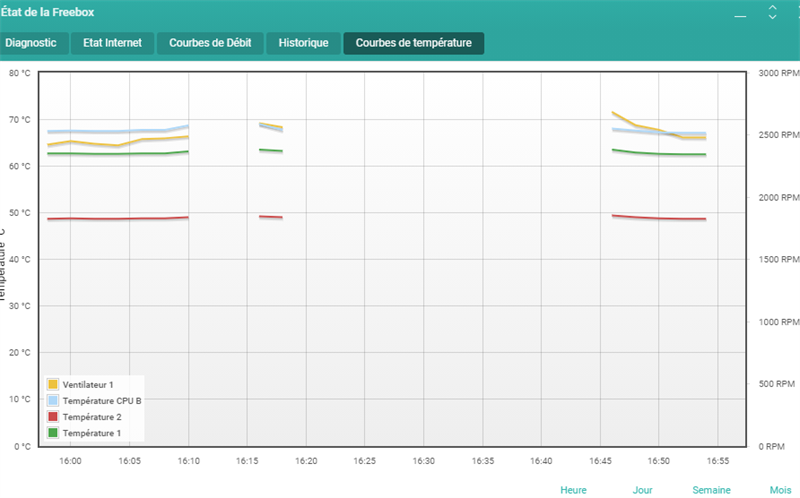Click the light blue Température CPU B swatch

[53, 400]
